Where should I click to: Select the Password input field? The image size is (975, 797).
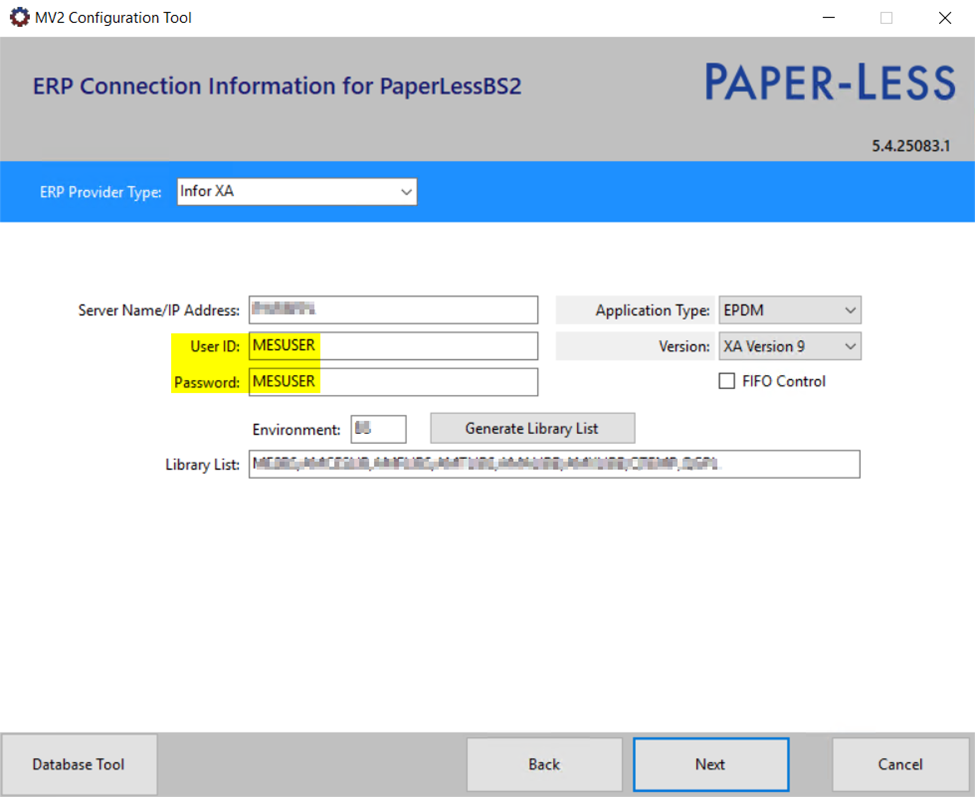pyautogui.click(x=393, y=382)
